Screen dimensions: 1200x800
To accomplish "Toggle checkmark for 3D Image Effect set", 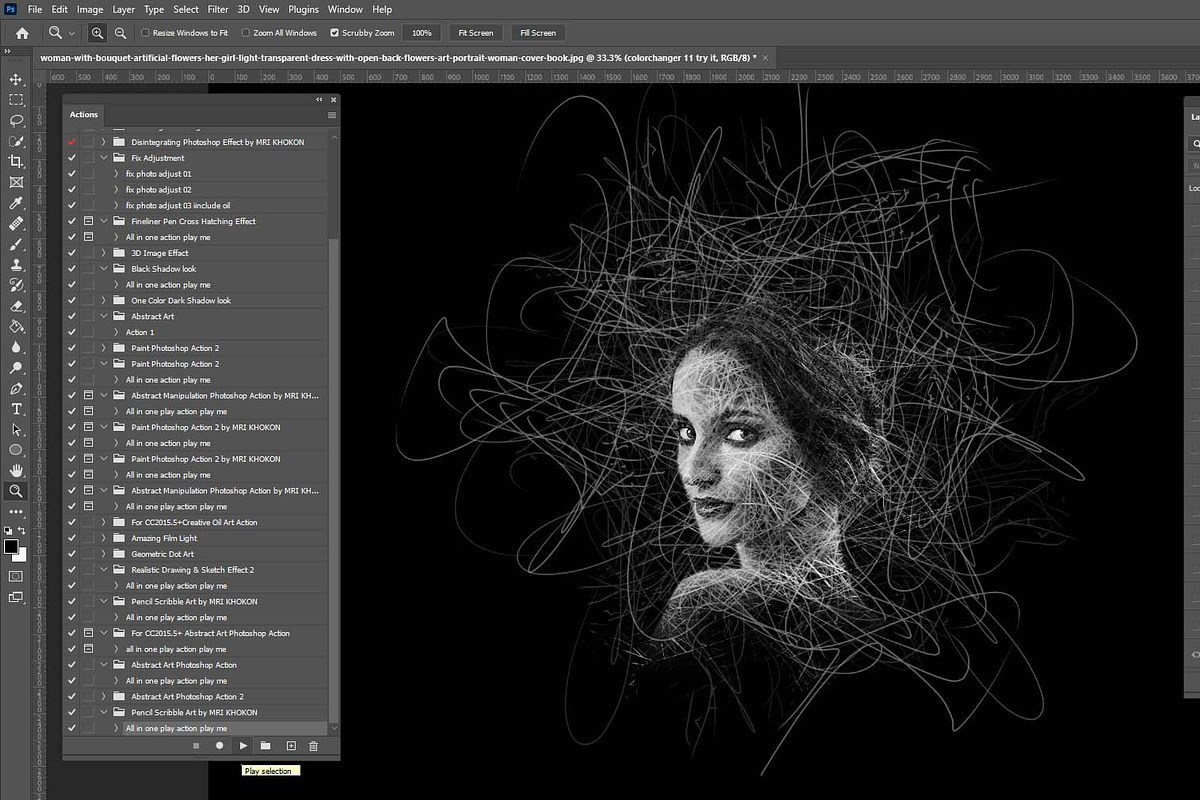I will click(71, 253).
